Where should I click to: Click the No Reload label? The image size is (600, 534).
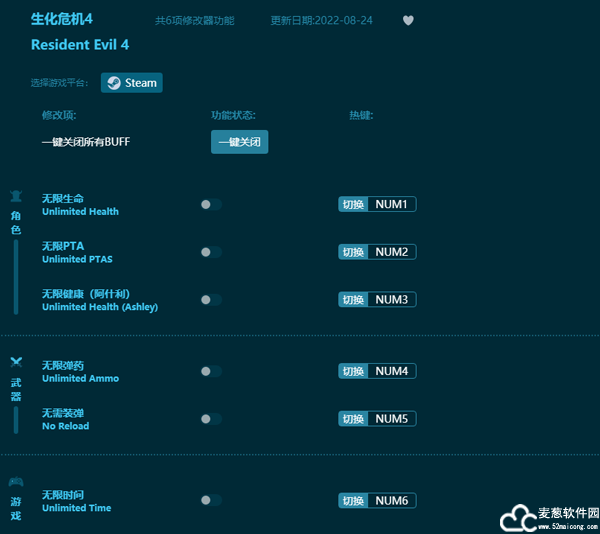(x=65, y=426)
